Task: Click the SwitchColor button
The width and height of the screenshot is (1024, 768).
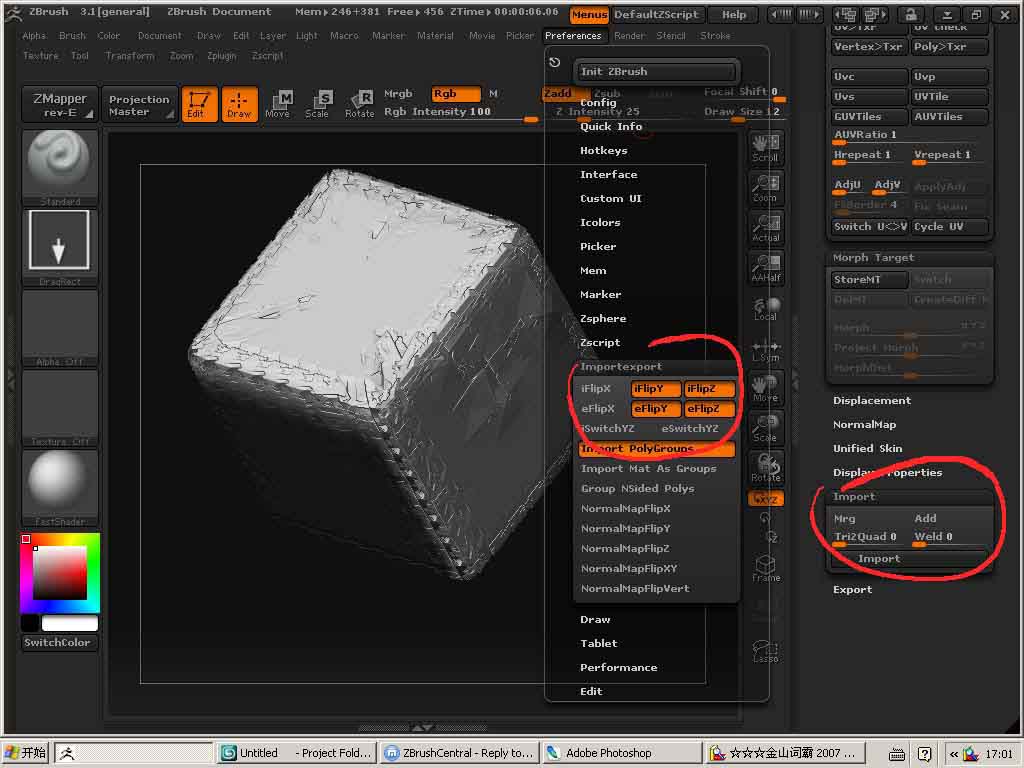Action: point(59,643)
